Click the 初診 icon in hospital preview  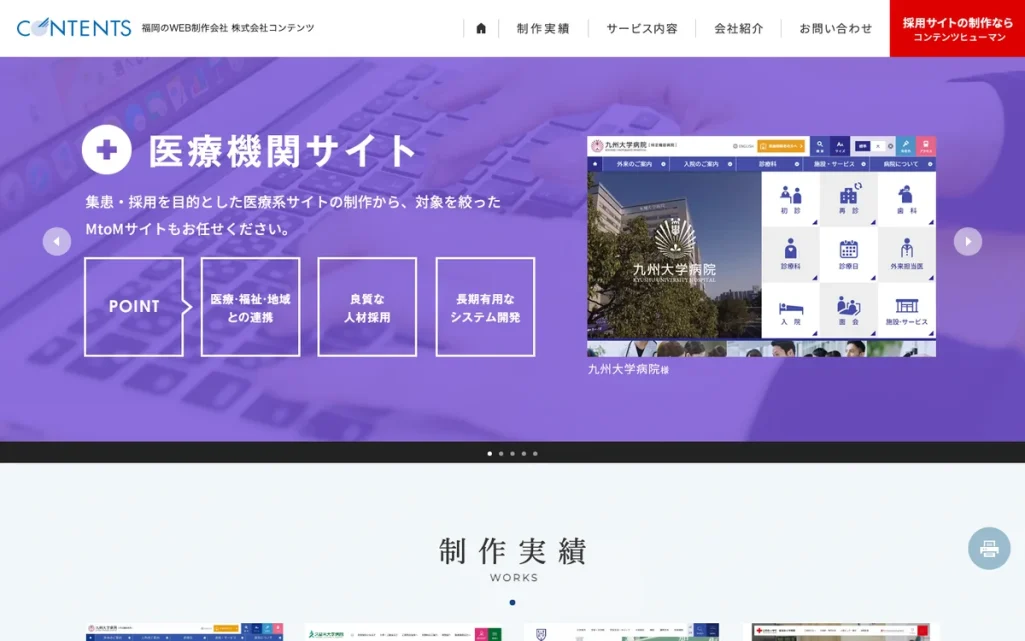[790, 199]
